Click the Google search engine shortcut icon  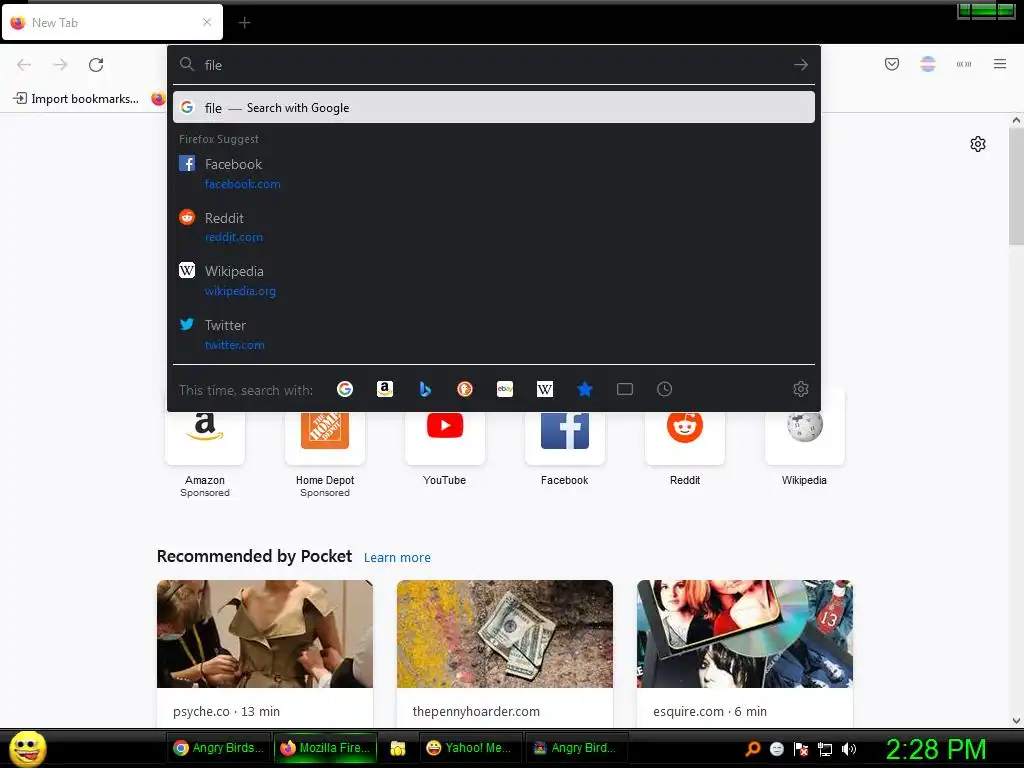pos(345,389)
